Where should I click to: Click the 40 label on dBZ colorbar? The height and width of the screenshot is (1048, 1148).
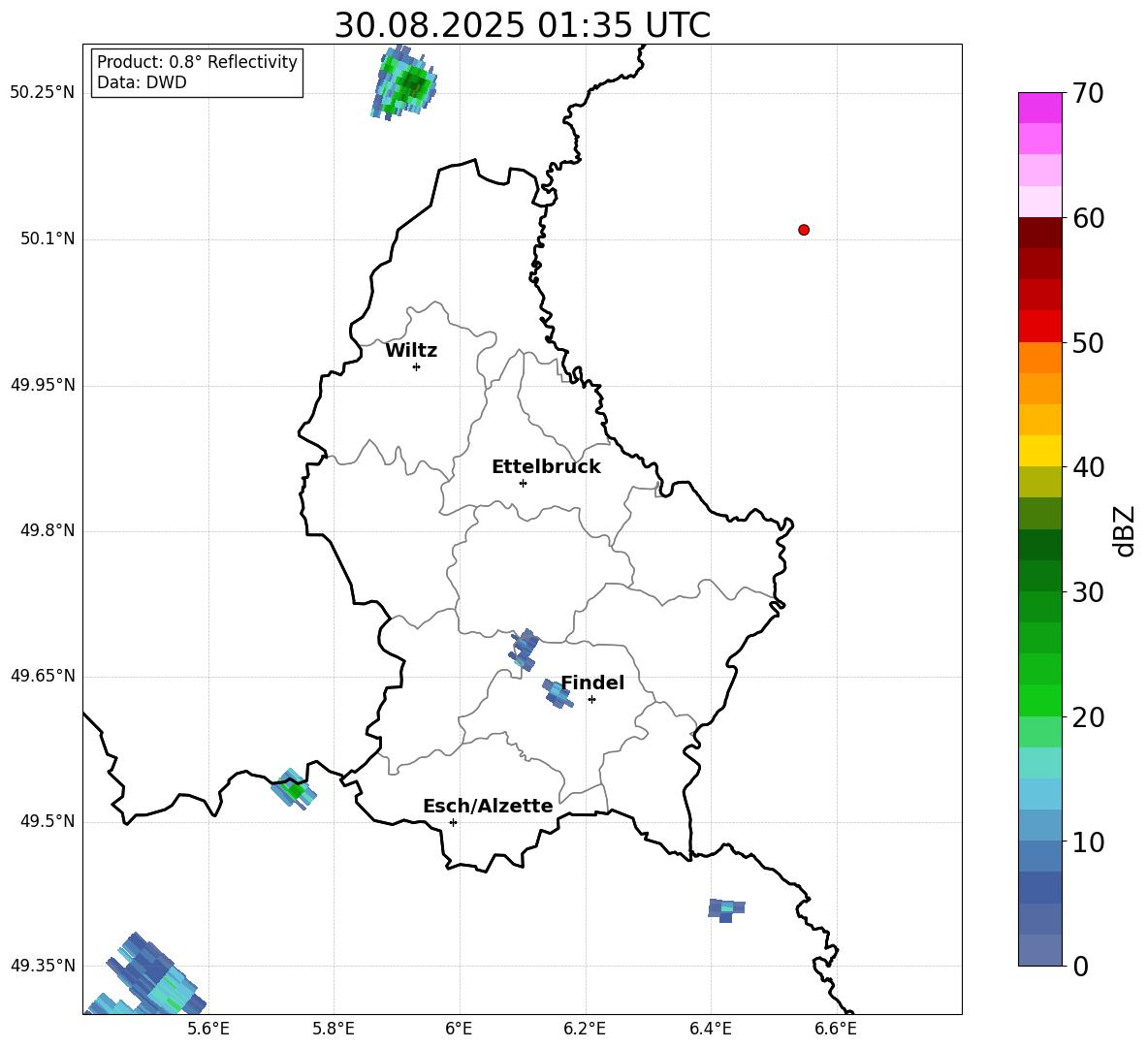point(1088,467)
